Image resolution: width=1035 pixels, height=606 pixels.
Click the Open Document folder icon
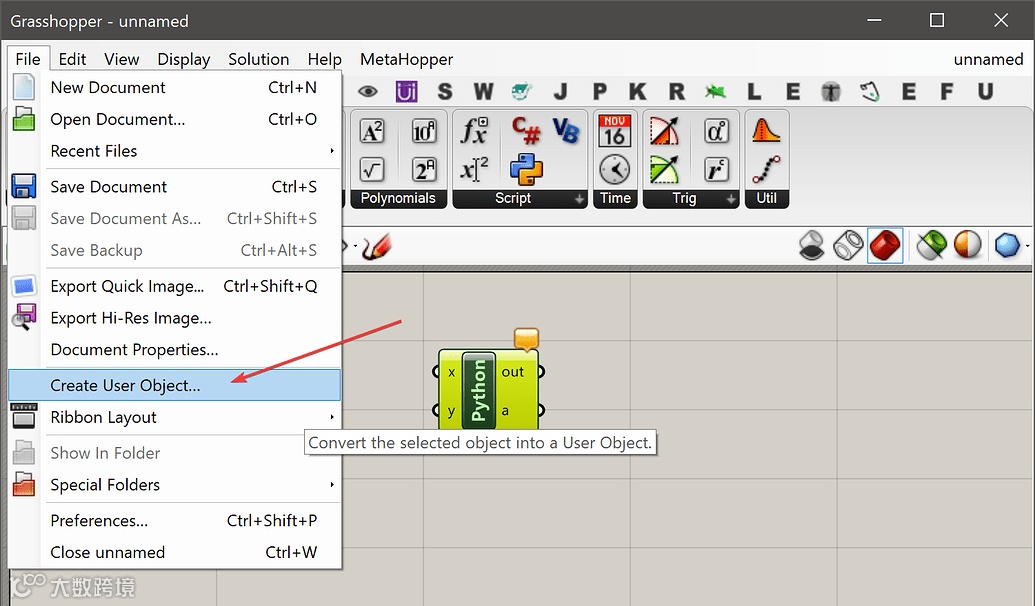pyautogui.click(x=24, y=119)
